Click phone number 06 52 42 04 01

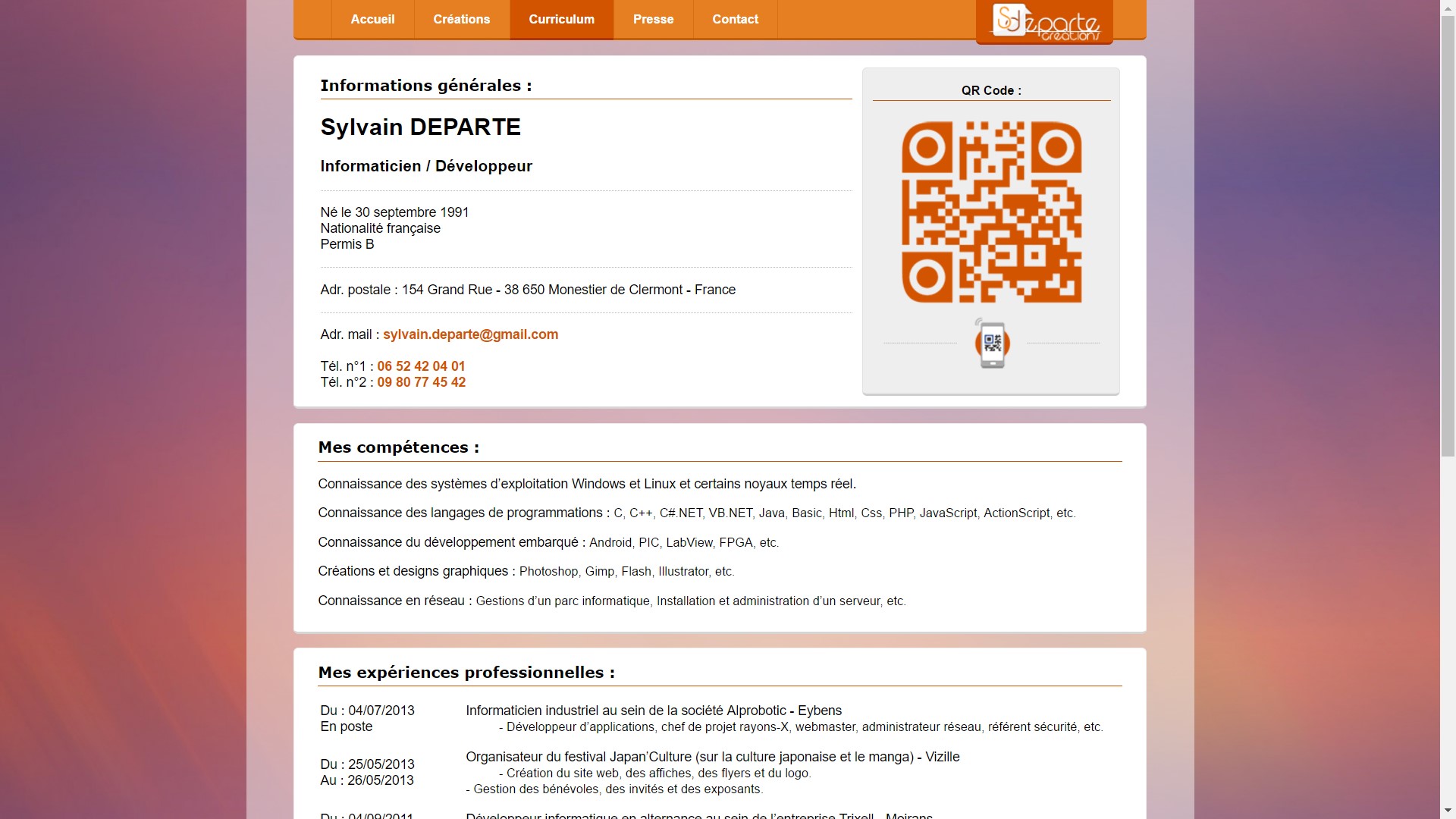click(x=421, y=366)
